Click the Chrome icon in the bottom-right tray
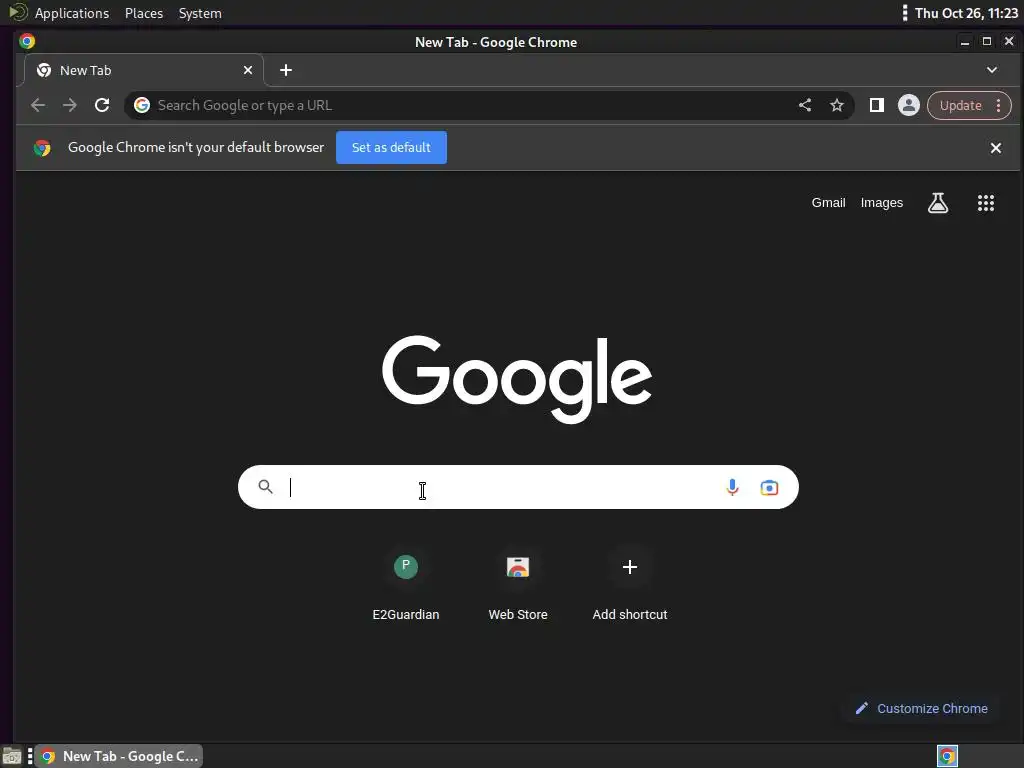Screen dimensions: 1024x768 pos(947,756)
